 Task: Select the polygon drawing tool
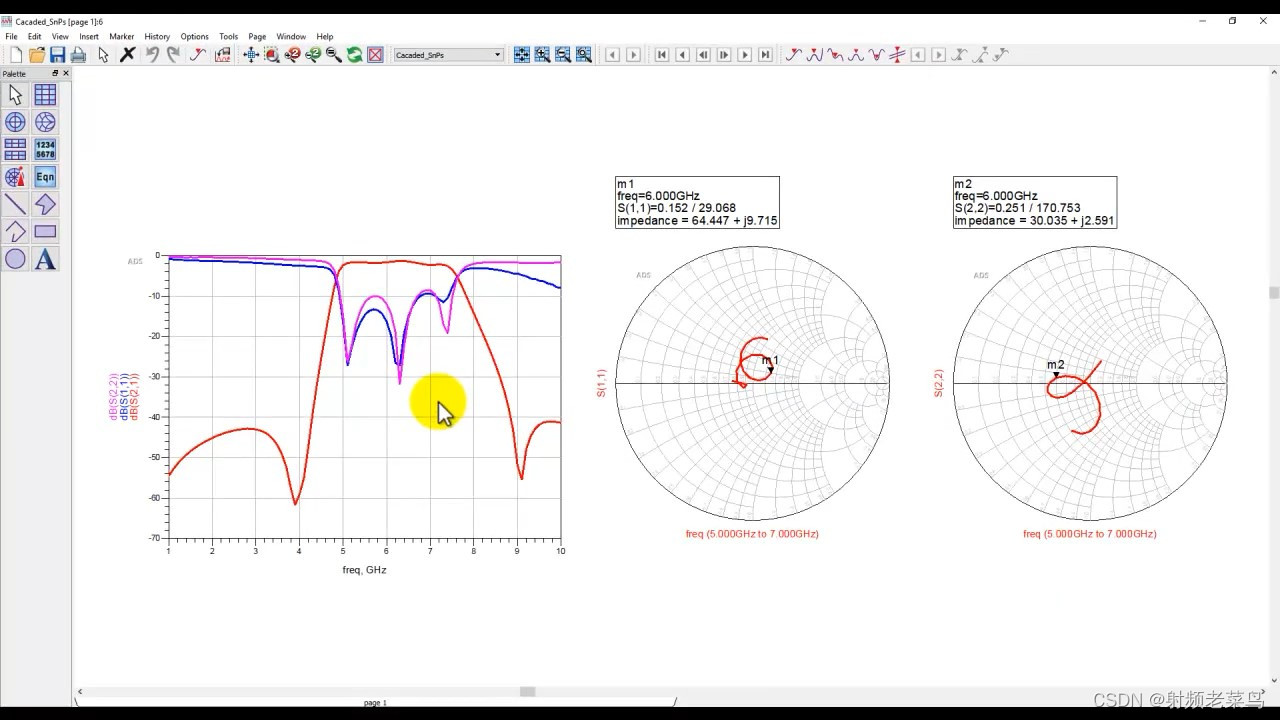coord(45,204)
